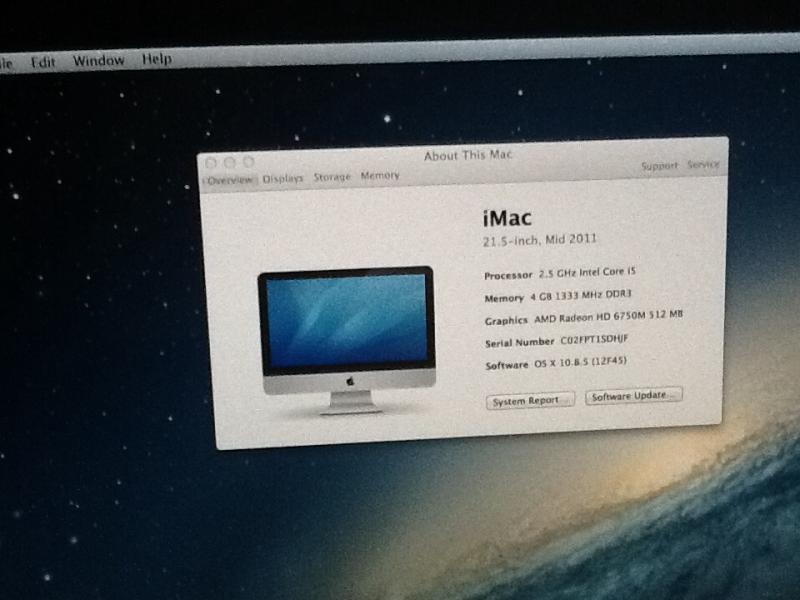Open the Support link
Viewport: 800px width, 600px height.
pos(659,166)
